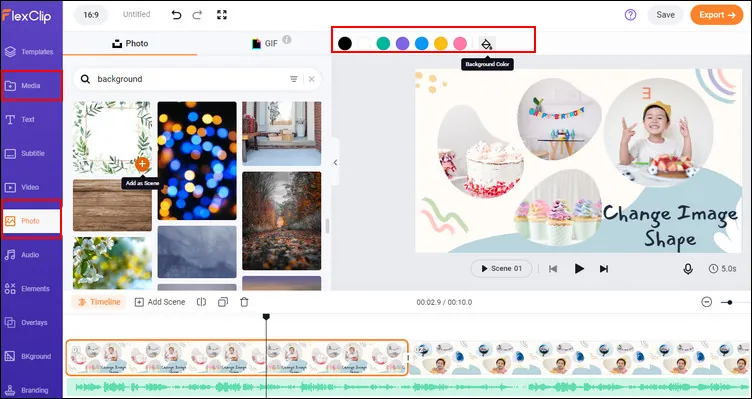
Task: Open Templates in the sidebar
Action: click(30, 52)
